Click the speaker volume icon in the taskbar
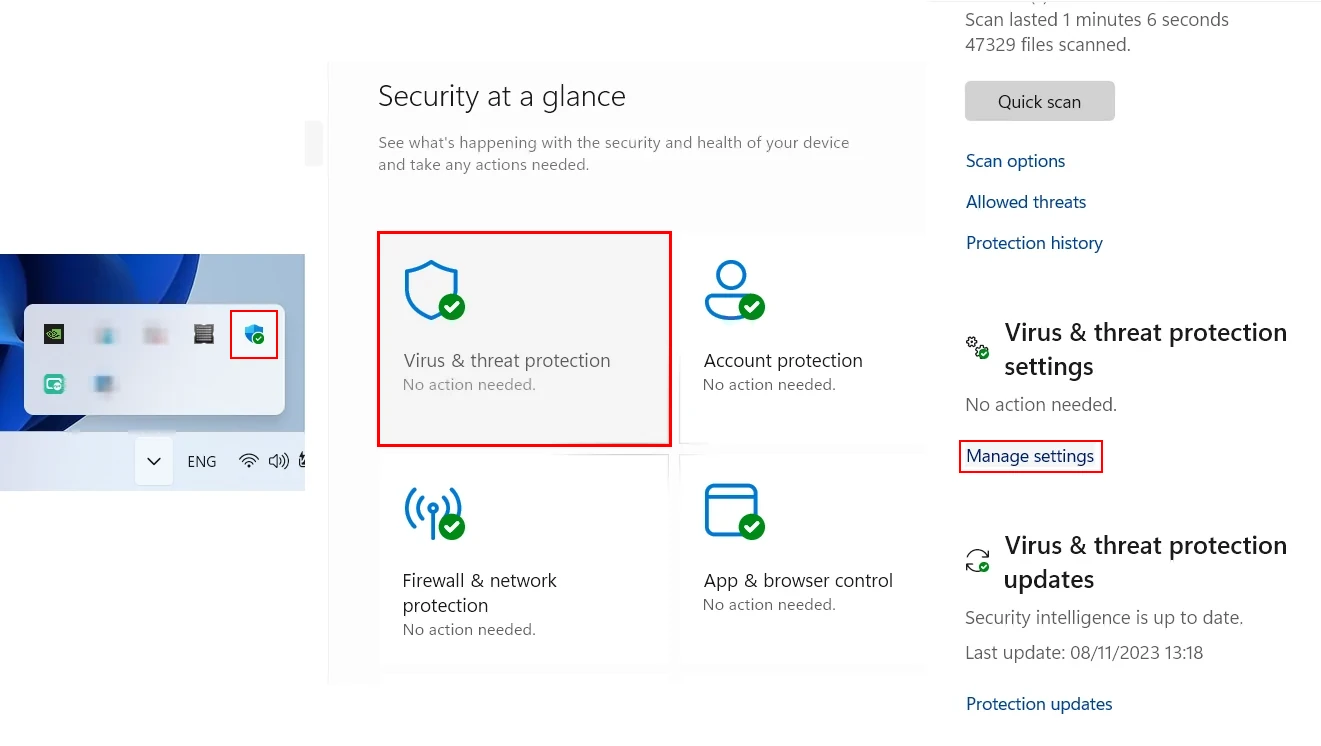The height and width of the screenshot is (746, 1321). click(276, 461)
